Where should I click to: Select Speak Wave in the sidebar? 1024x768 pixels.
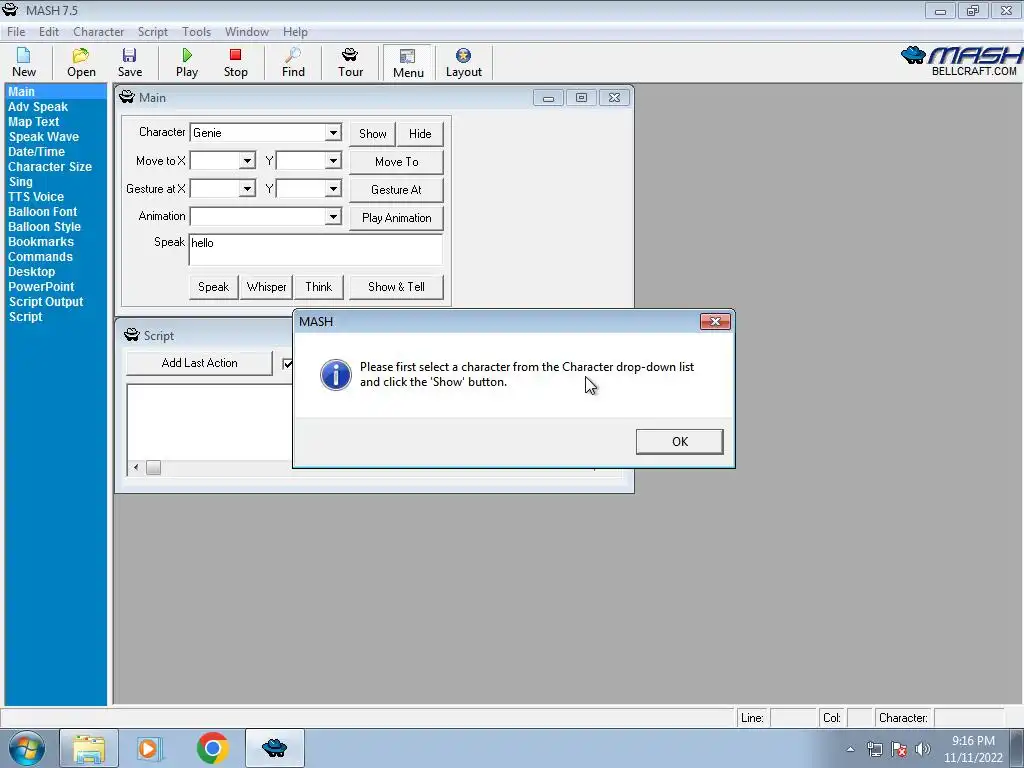(44, 136)
